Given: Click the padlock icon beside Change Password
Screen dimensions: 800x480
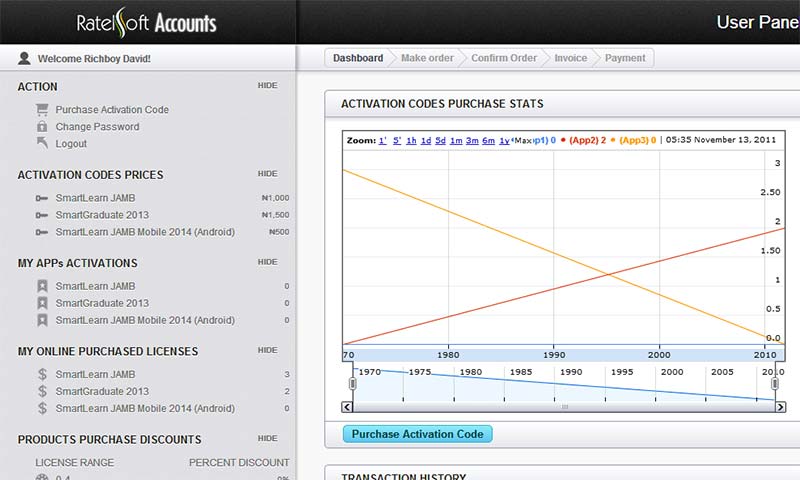Looking at the screenshot, I should click(42, 127).
